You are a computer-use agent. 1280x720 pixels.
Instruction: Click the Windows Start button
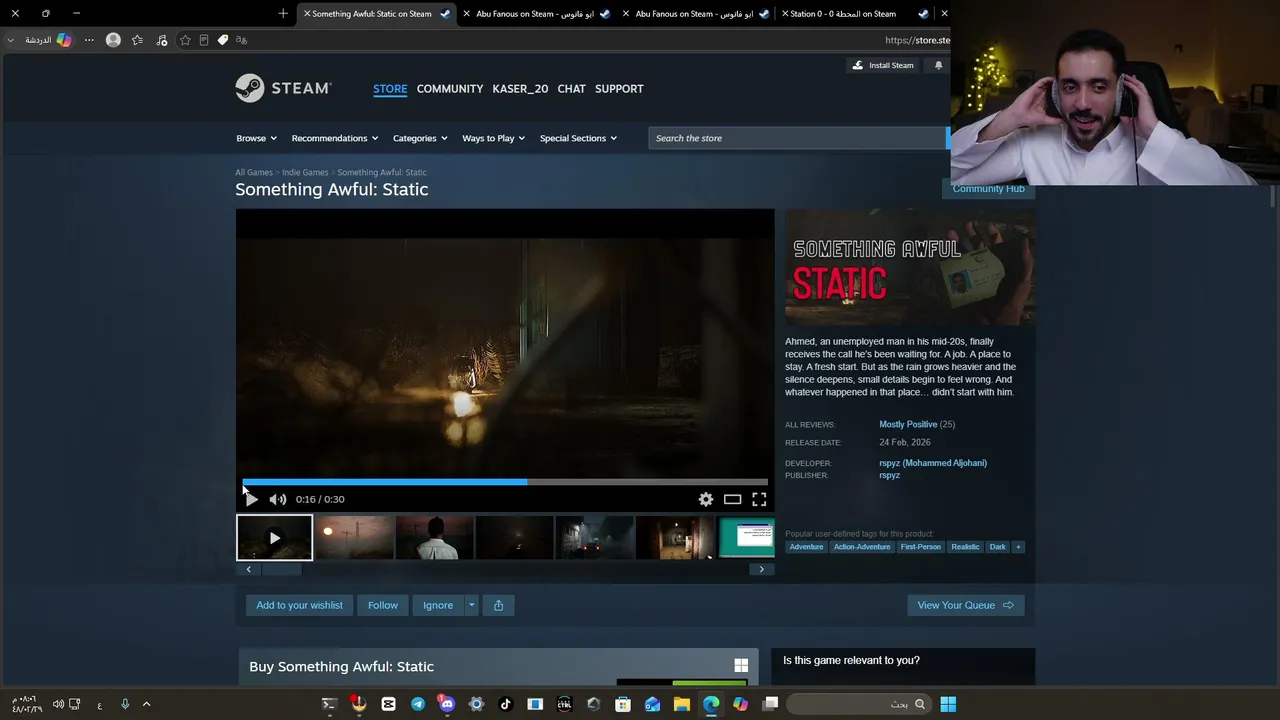[948, 704]
